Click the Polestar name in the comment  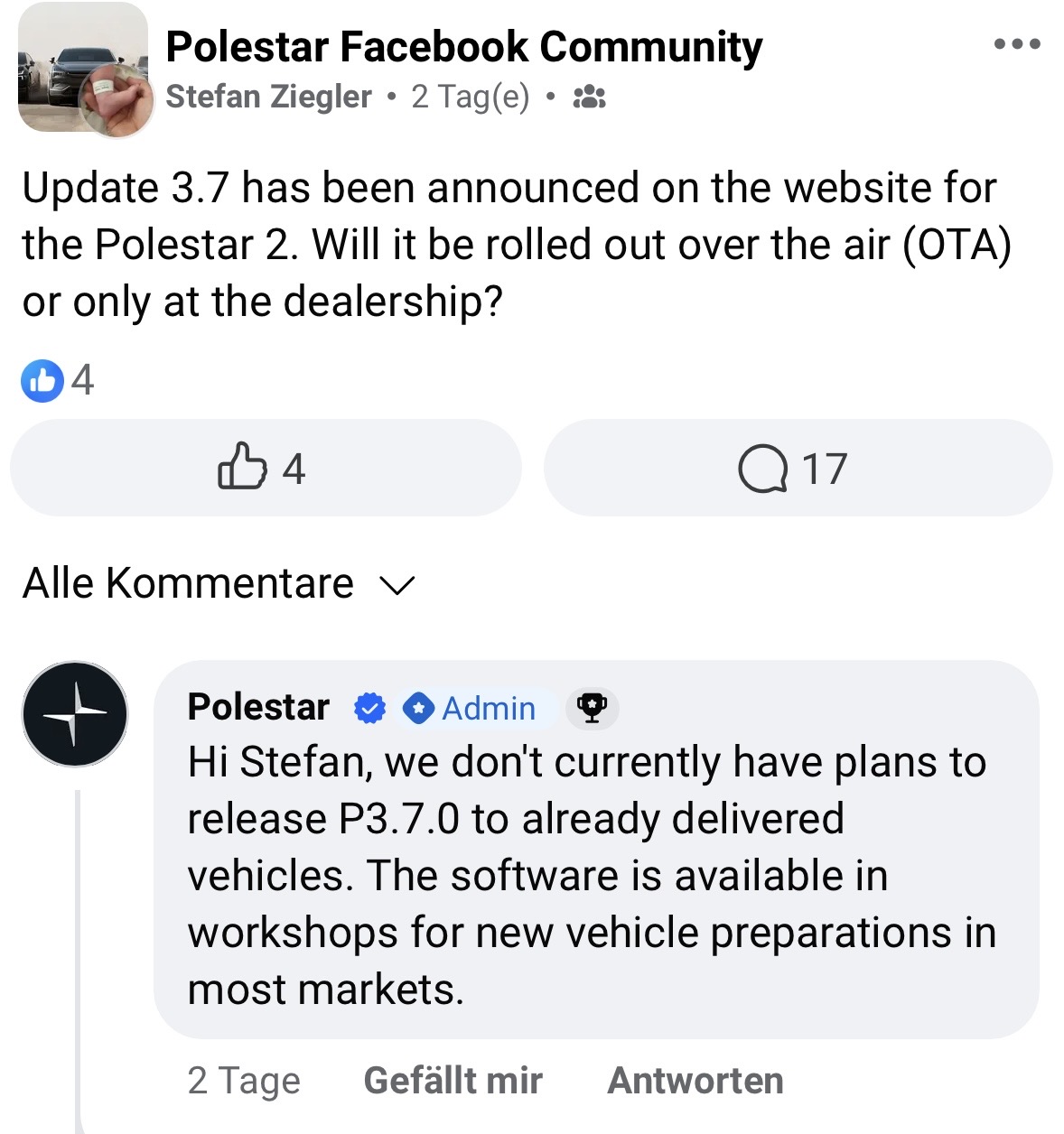coord(258,707)
